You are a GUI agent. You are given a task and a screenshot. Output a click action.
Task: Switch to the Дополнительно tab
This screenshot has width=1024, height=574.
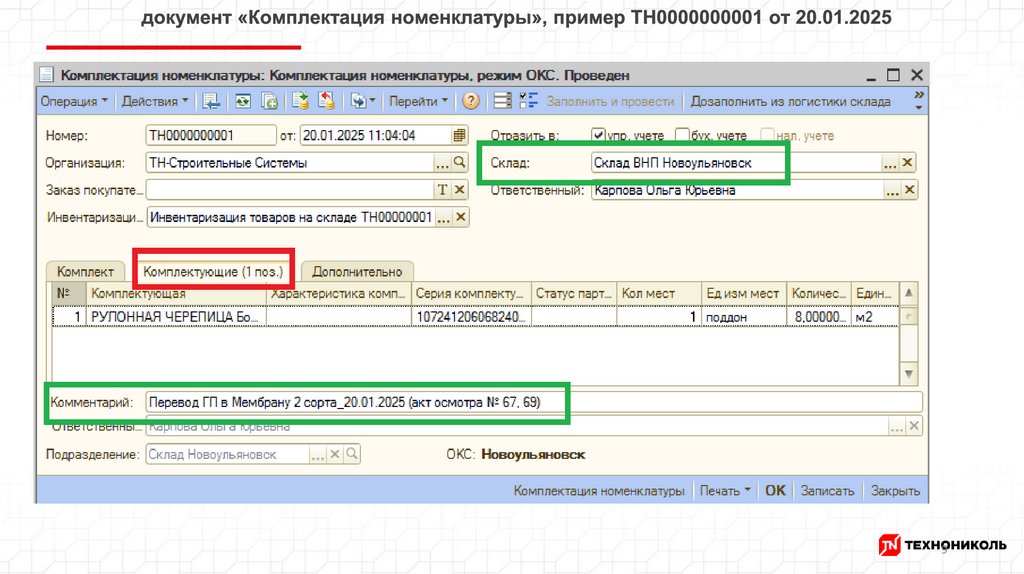pyautogui.click(x=357, y=272)
